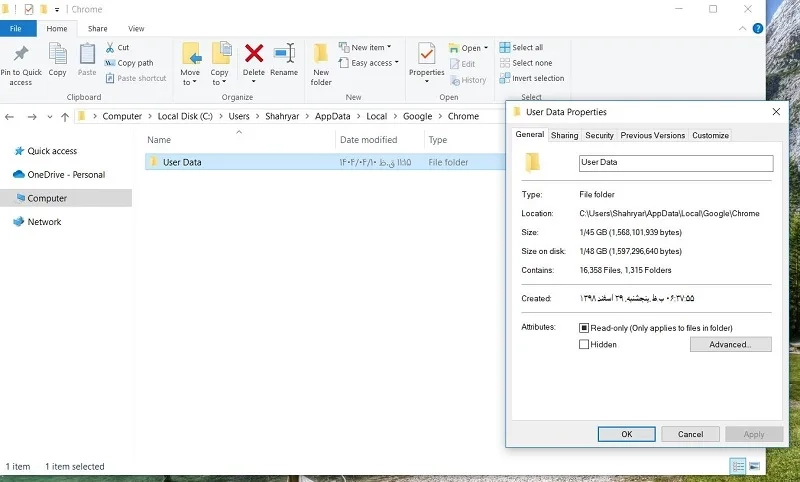800x482 pixels.
Task: Select OneDrive - Personal in sidebar
Action: click(66, 174)
